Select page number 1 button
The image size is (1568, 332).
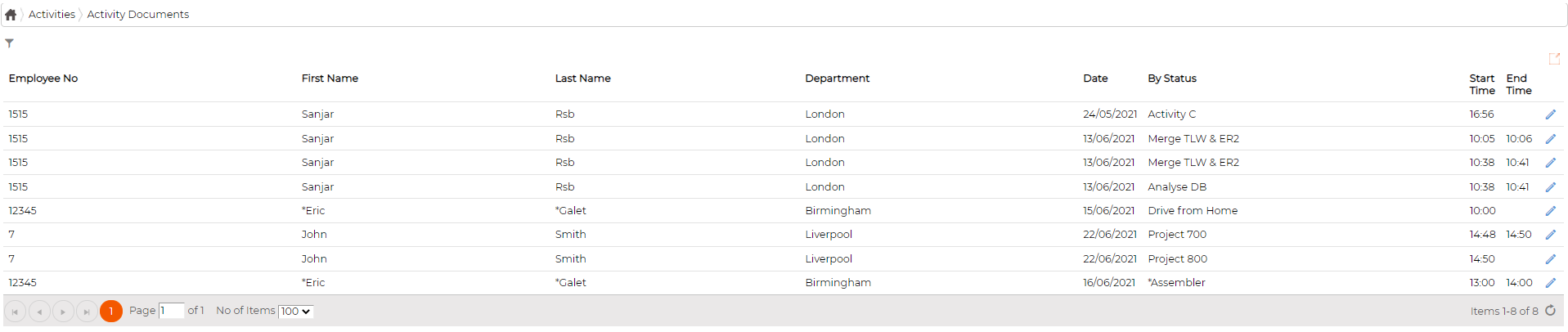pyautogui.click(x=111, y=312)
